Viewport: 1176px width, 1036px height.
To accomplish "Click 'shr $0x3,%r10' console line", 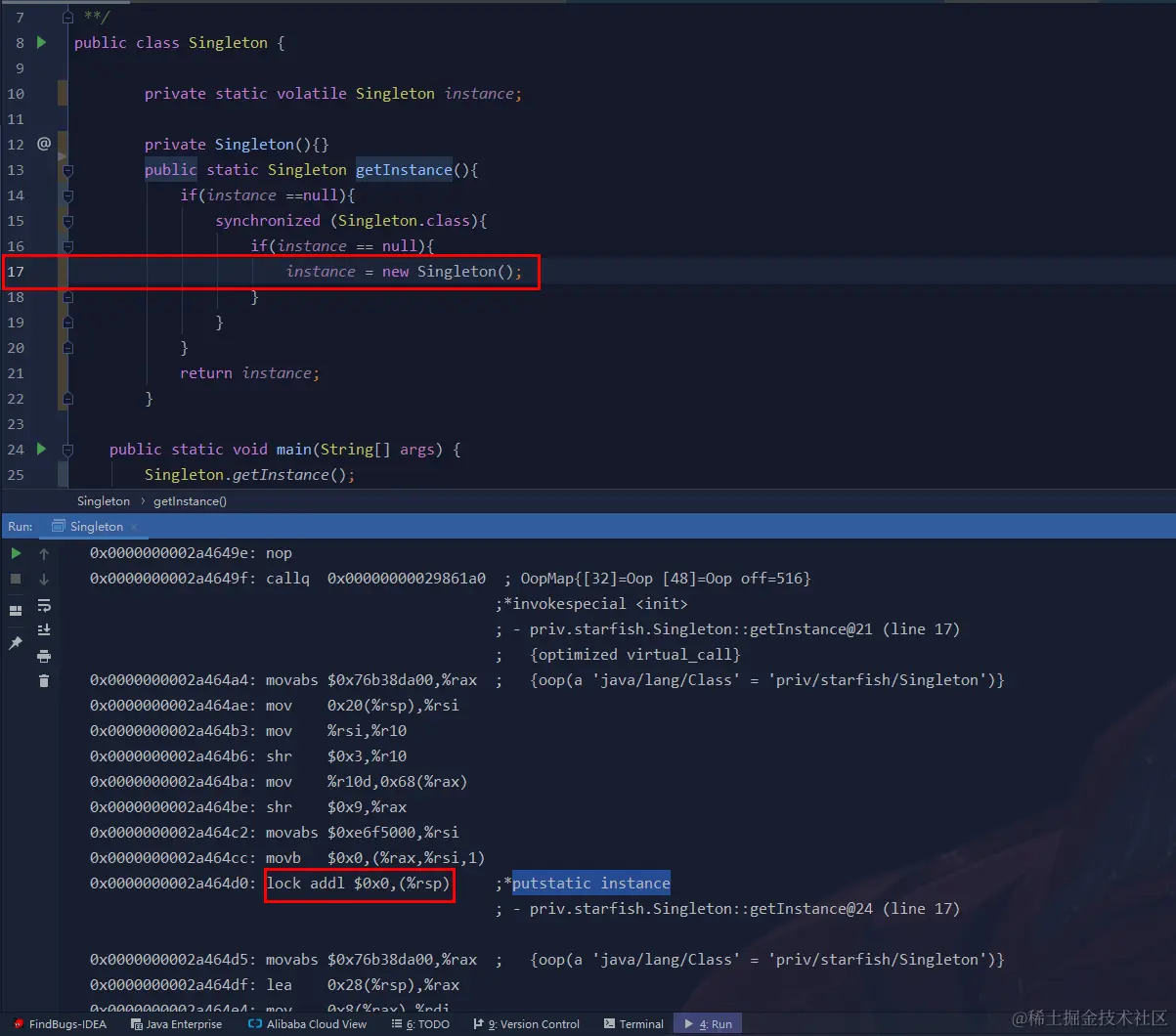I will coord(248,756).
